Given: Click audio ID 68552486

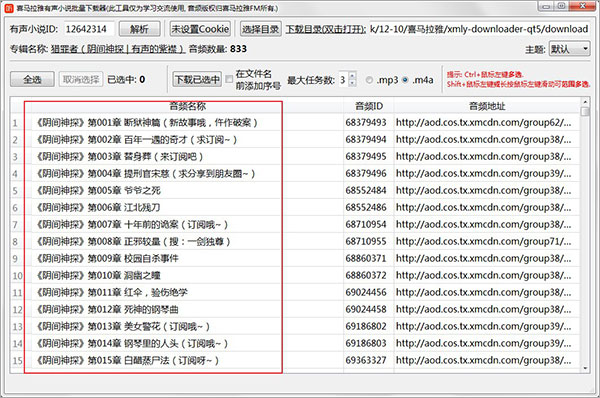Looking at the screenshot, I should pyautogui.click(x=366, y=207).
